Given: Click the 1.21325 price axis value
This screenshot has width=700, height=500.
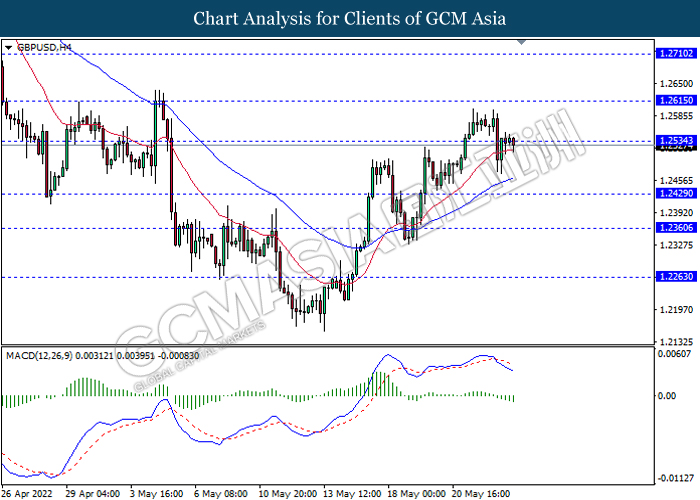Looking at the screenshot, I should [x=676, y=342].
